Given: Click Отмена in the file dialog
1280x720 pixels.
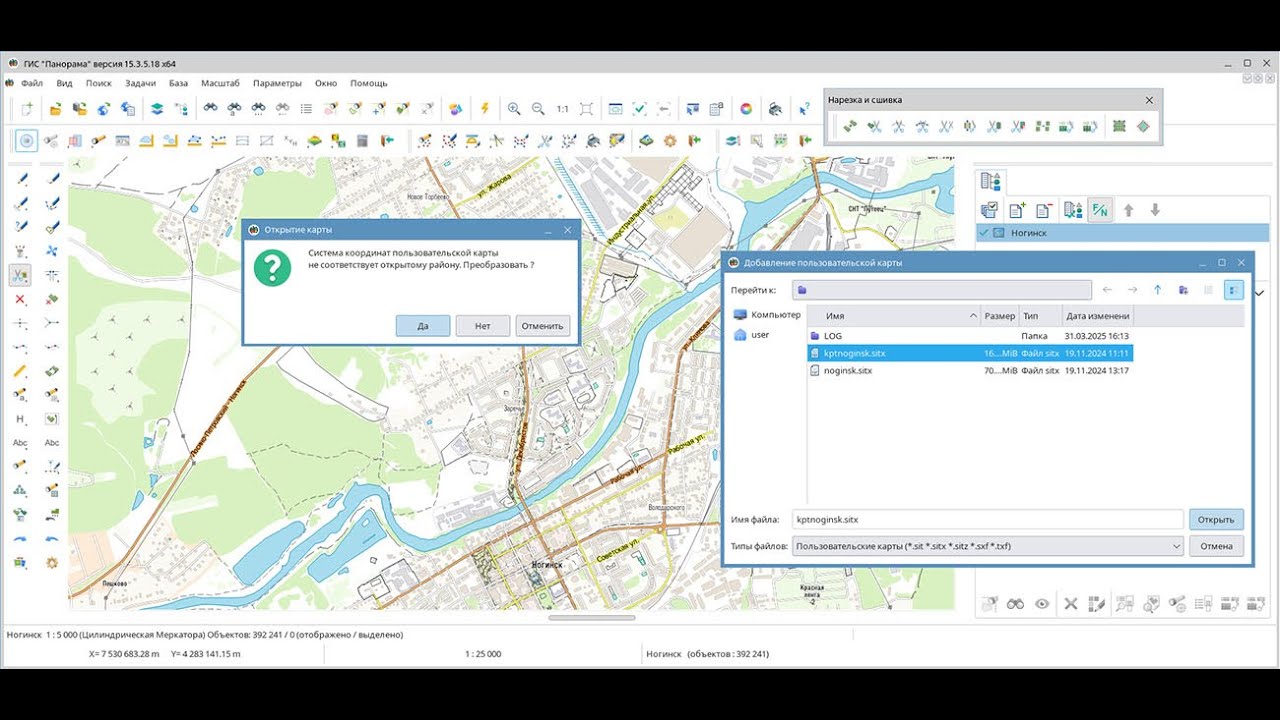Looking at the screenshot, I should coord(1216,546).
